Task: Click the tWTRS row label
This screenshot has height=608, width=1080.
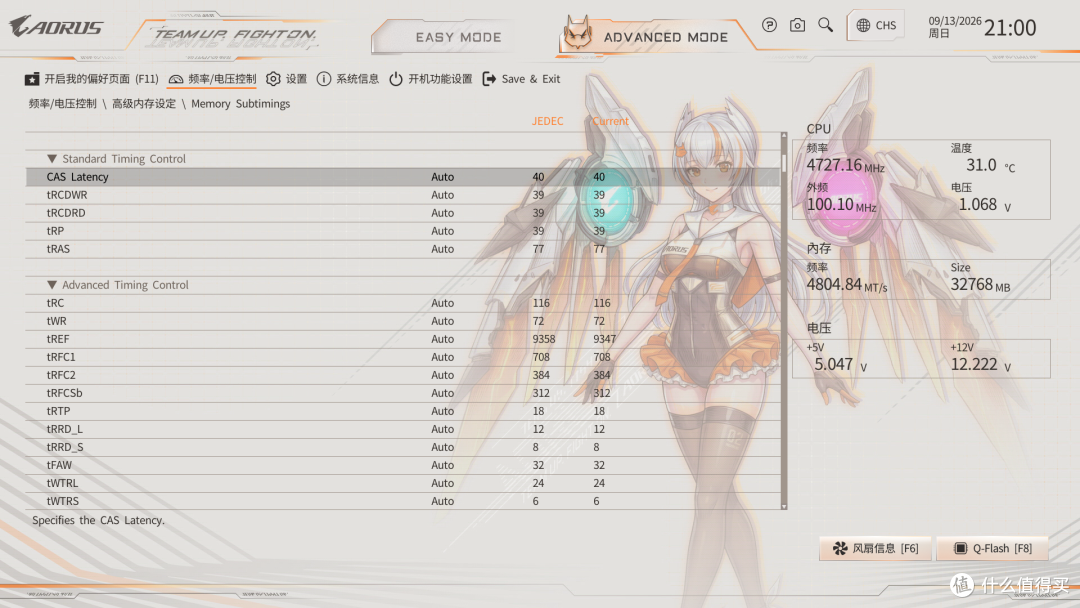Action: pyautogui.click(x=63, y=501)
